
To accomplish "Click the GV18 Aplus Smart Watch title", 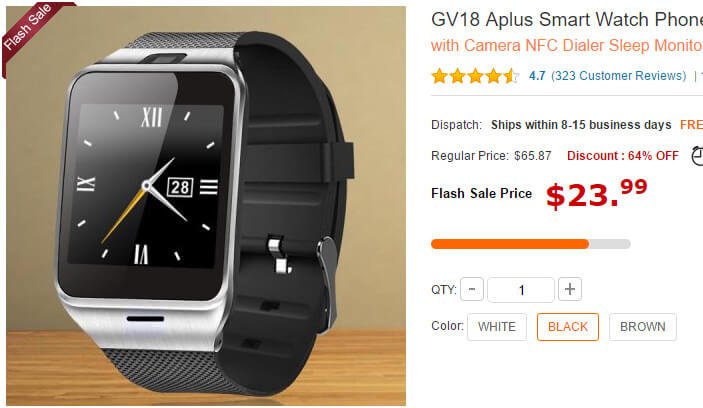I will click(x=567, y=19).
